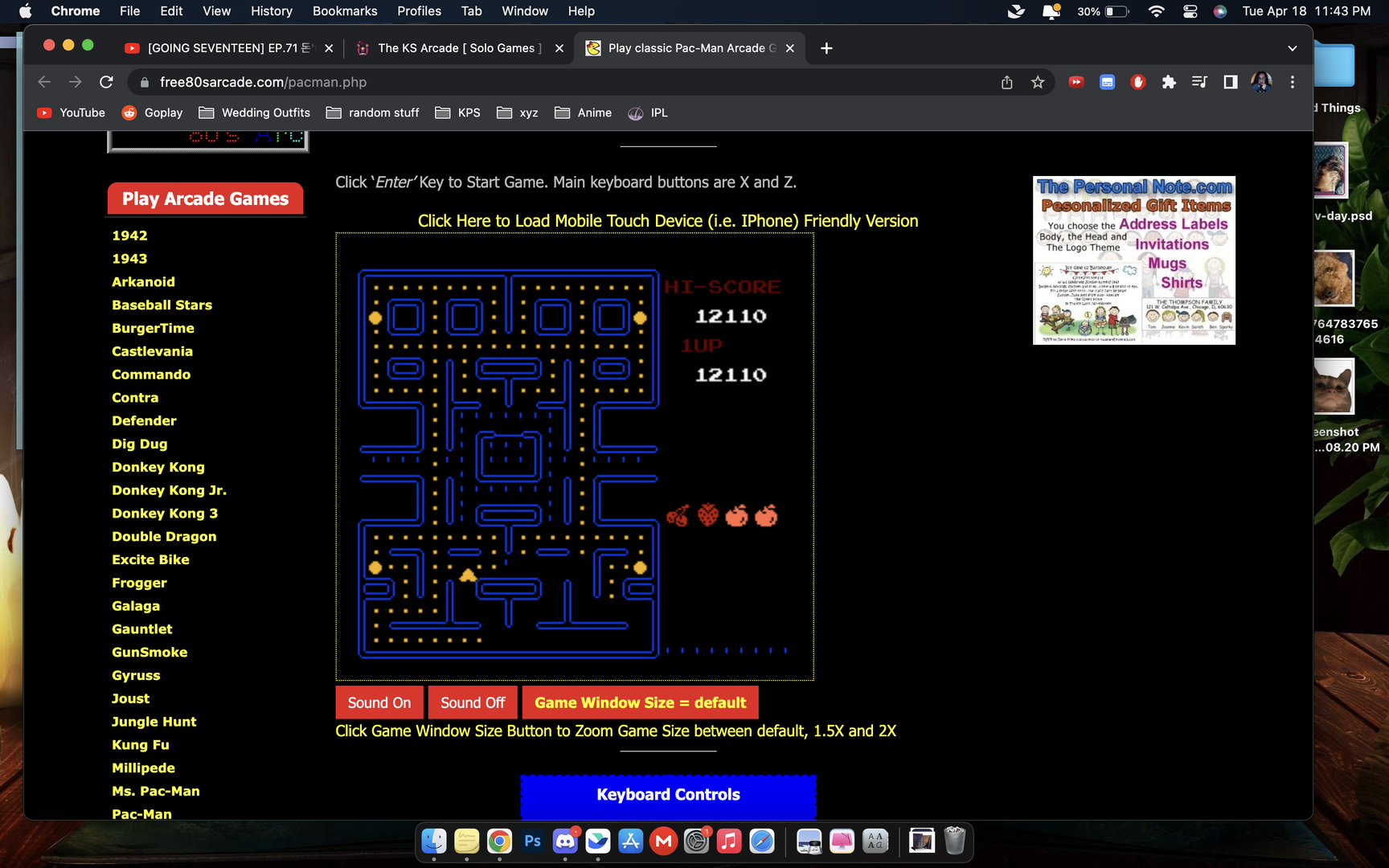Open the Trash in the Dock
Image resolution: width=1389 pixels, height=868 pixels.
[954, 841]
